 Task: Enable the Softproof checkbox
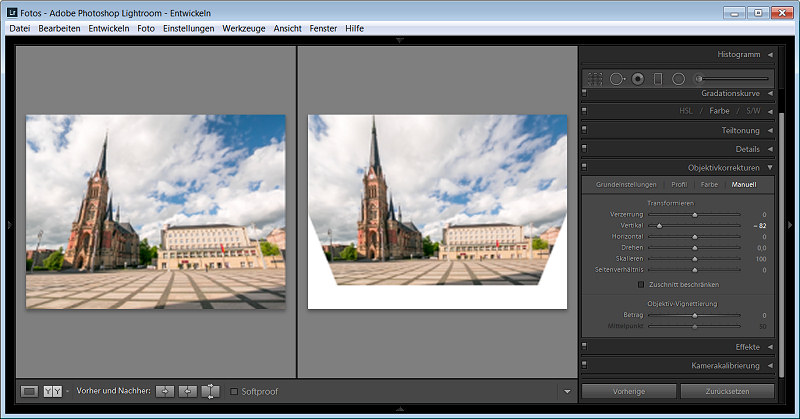coord(234,391)
